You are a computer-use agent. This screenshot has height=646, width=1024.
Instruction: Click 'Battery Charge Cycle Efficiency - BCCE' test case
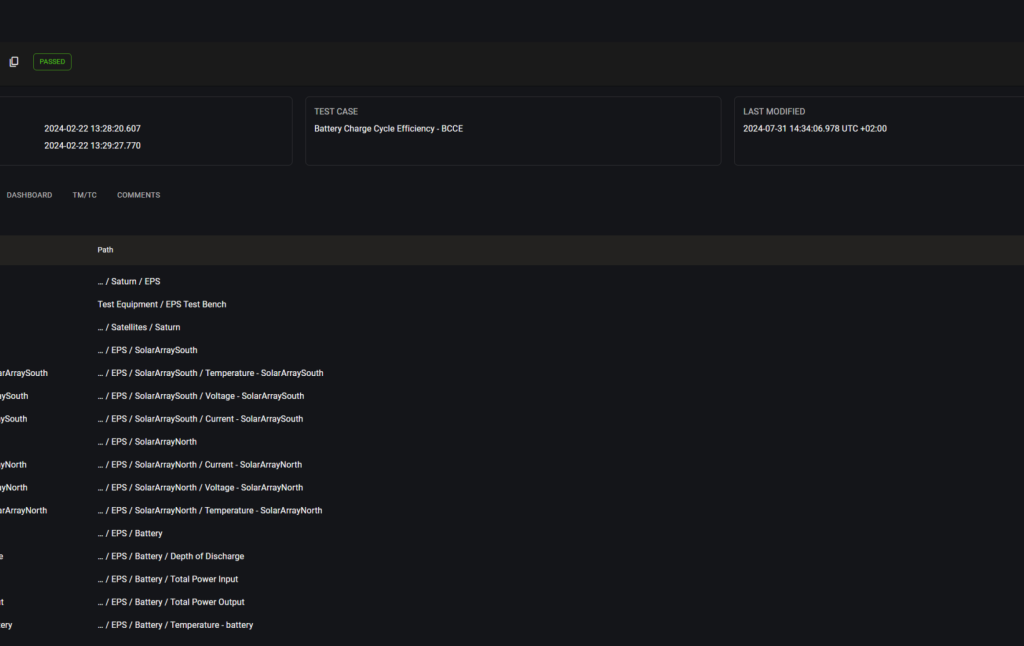[389, 129]
